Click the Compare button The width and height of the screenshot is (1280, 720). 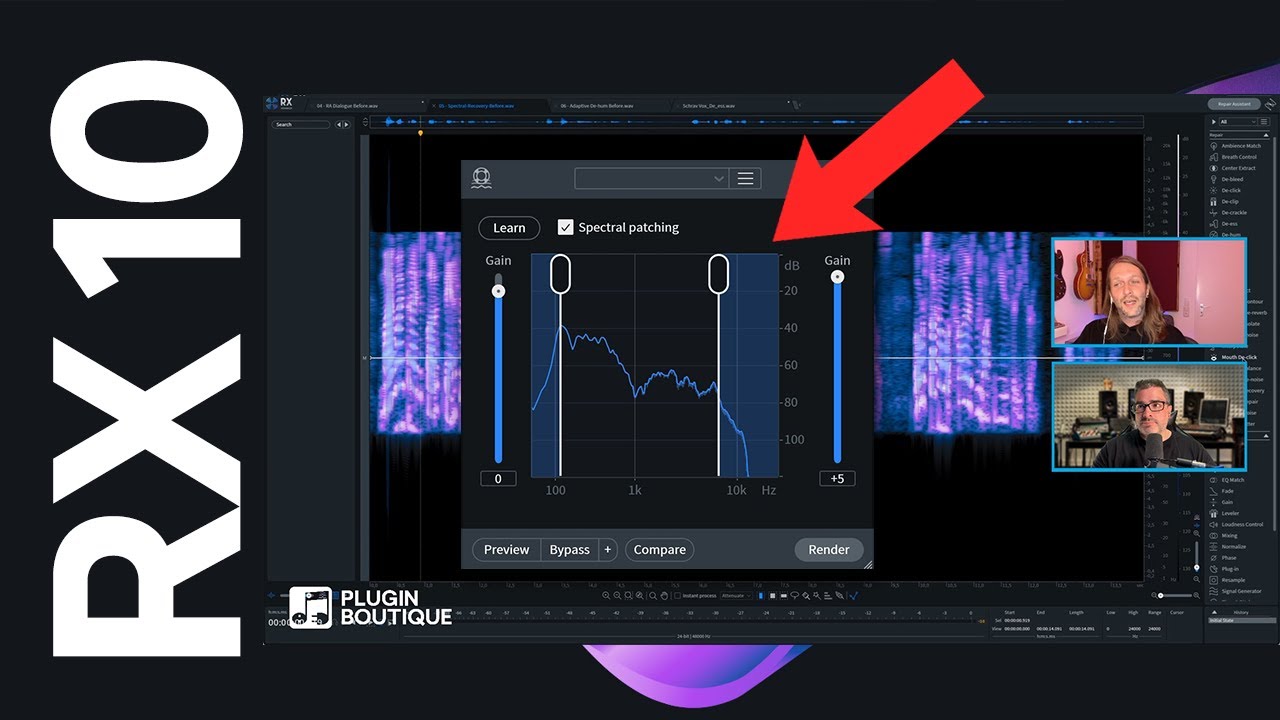(x=659, y=549)
